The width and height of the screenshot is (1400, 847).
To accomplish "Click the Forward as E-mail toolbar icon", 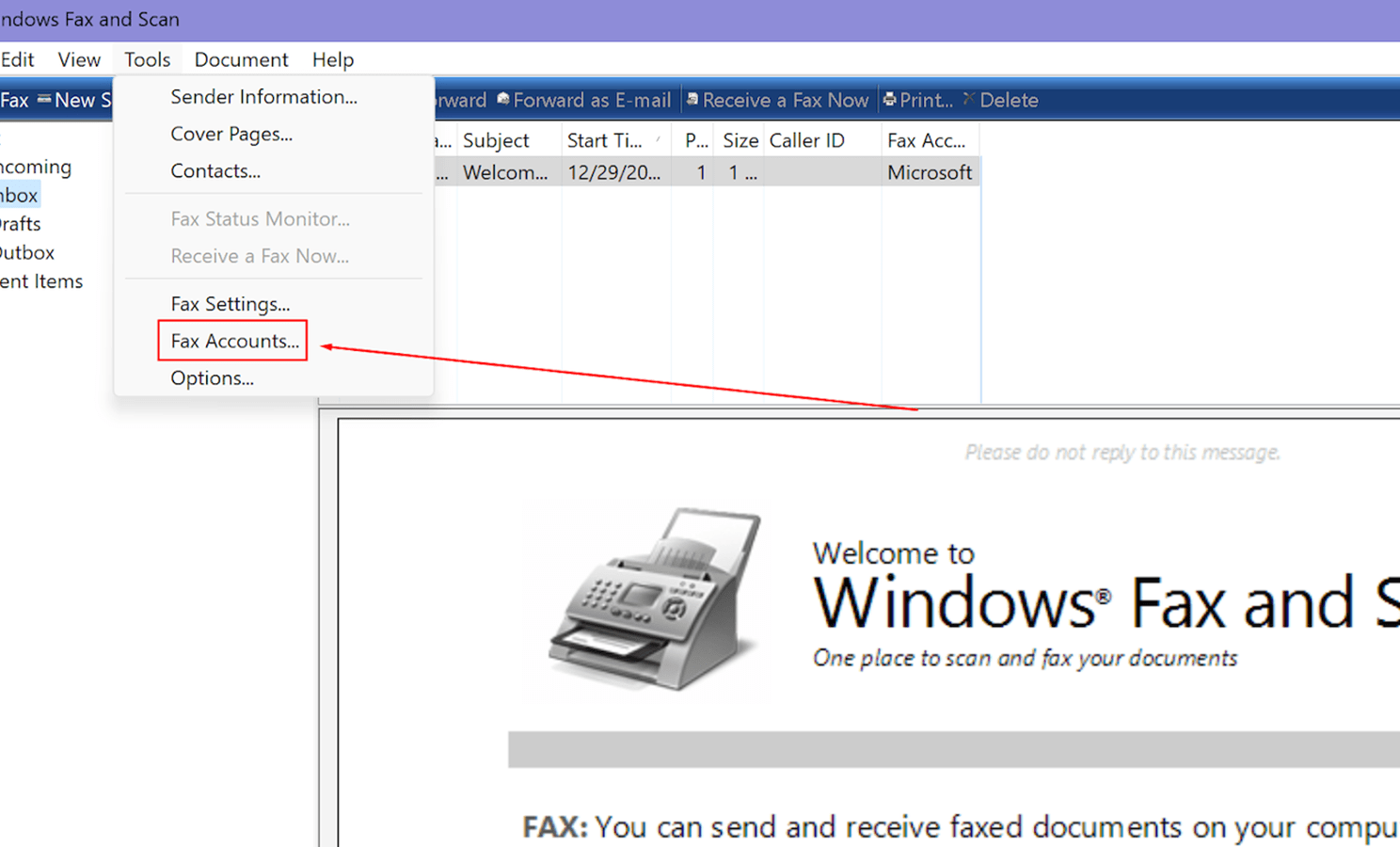I will [503, 100].
